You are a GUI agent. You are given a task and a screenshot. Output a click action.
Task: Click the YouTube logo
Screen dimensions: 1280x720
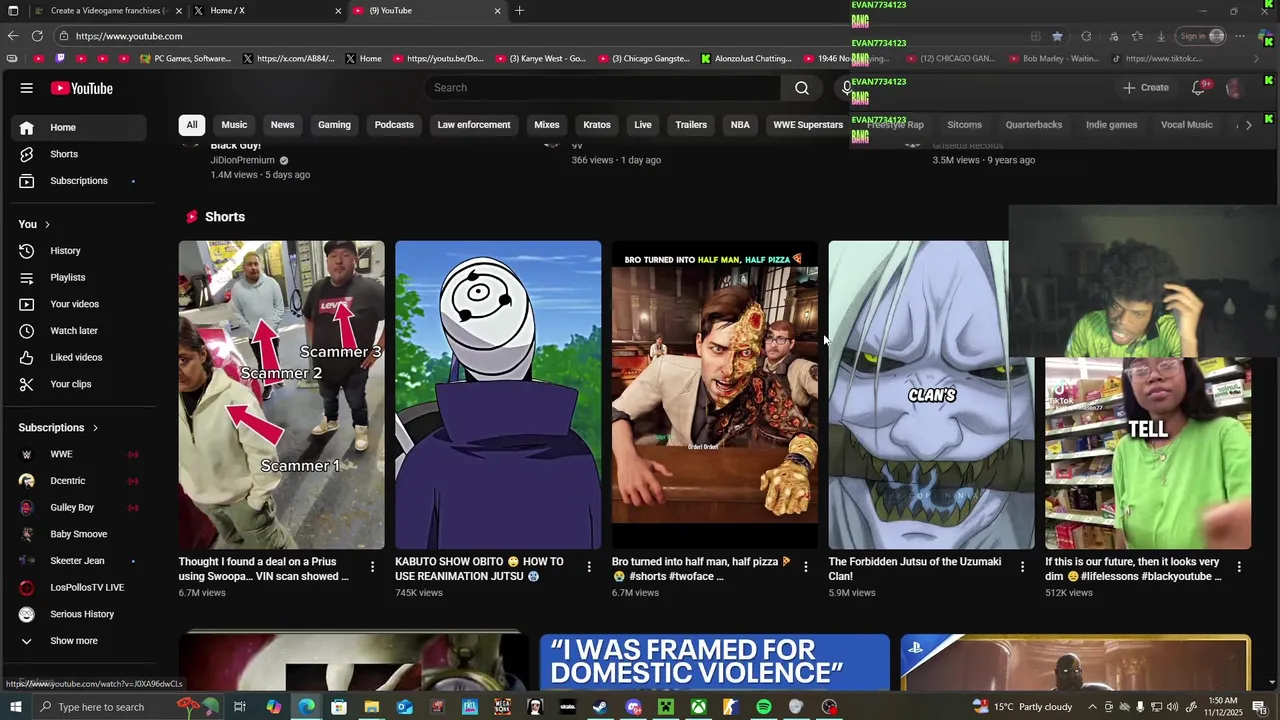82,88
